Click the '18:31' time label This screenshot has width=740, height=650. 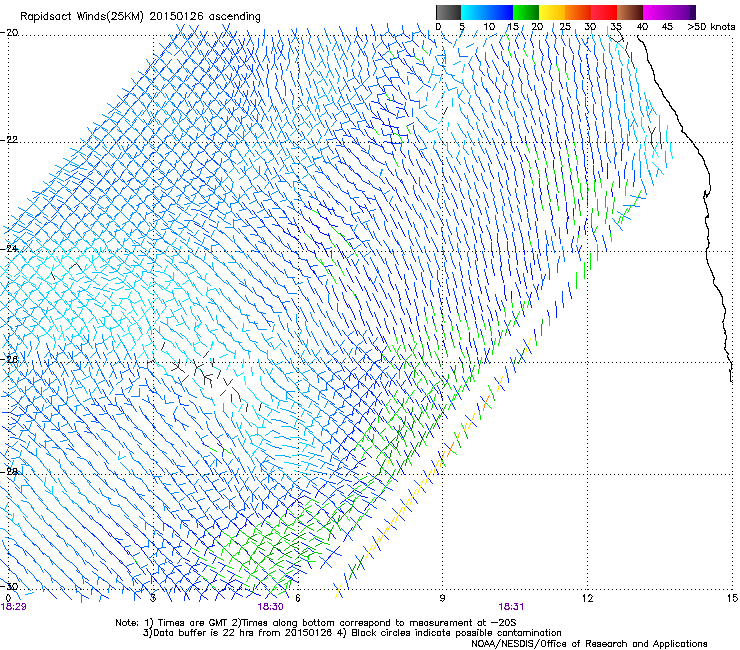(x=511, y=607)
